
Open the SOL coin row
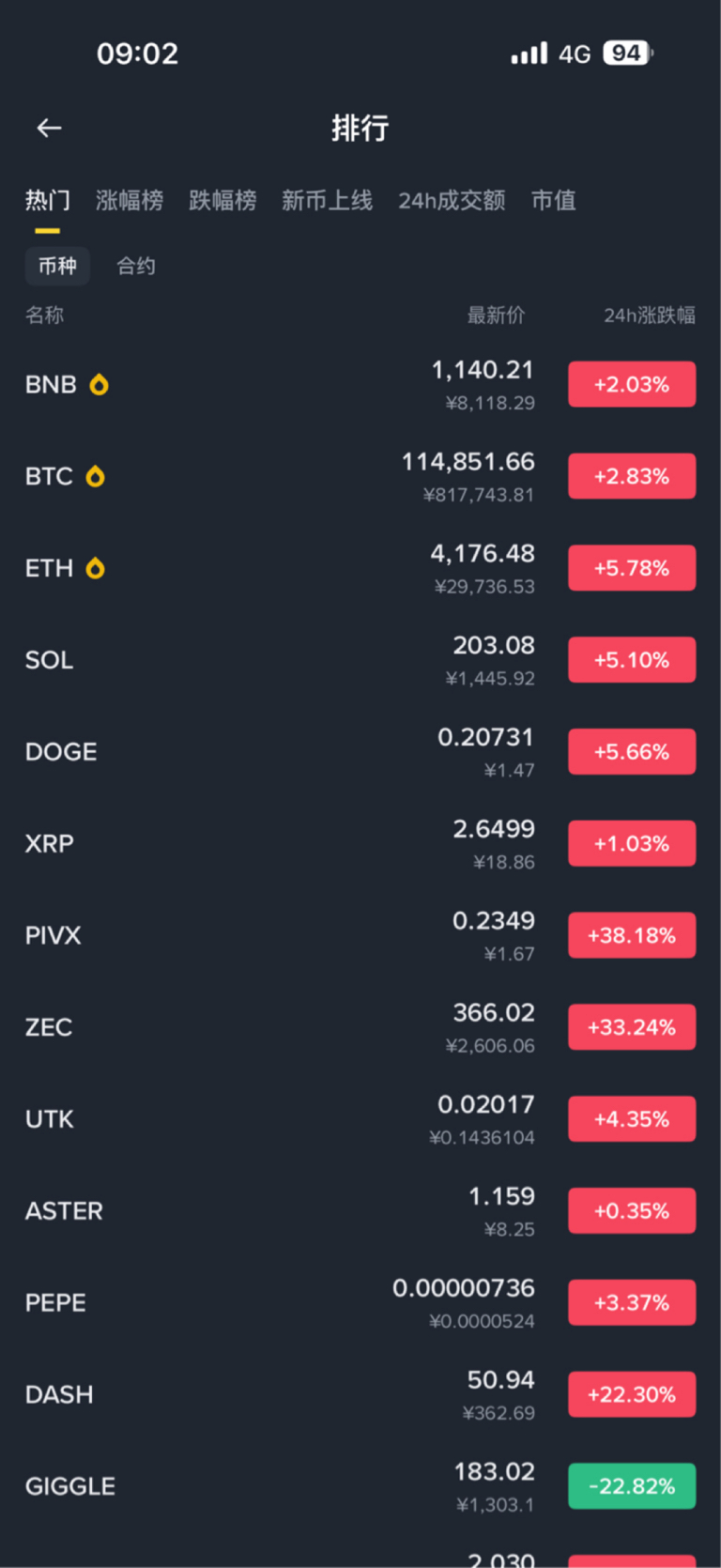(282, 660)
